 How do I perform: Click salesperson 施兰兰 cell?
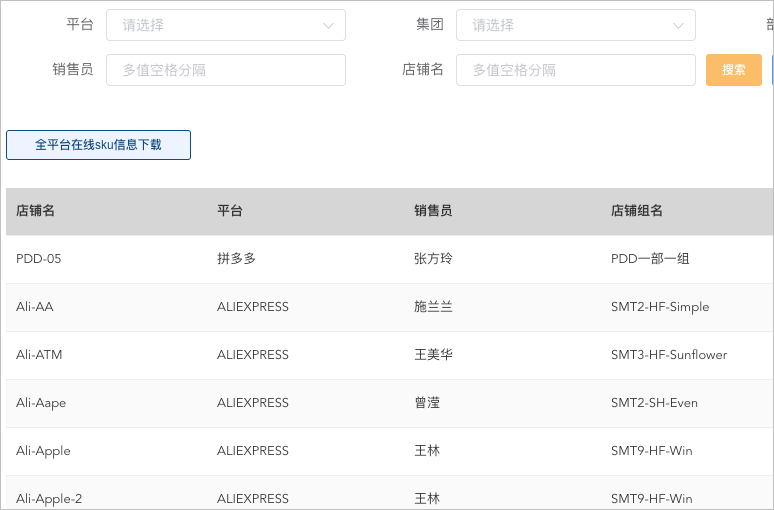coord(433,307)
